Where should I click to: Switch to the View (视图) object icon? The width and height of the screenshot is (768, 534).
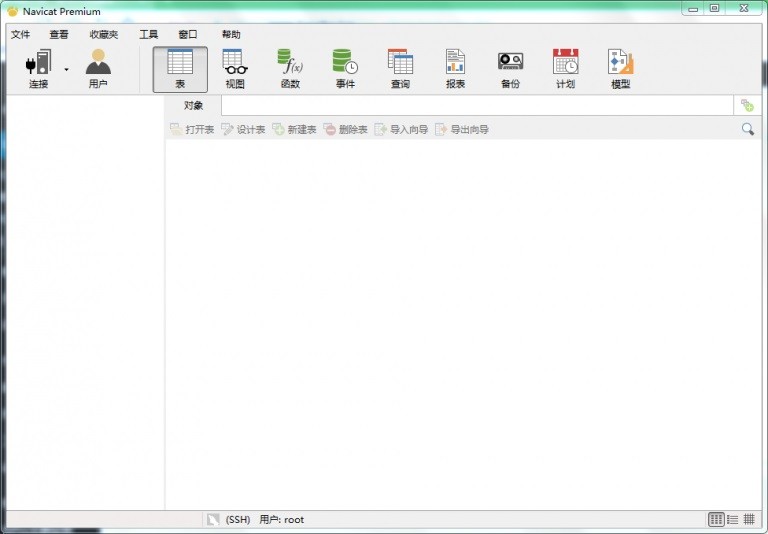[x=235, y=62]
